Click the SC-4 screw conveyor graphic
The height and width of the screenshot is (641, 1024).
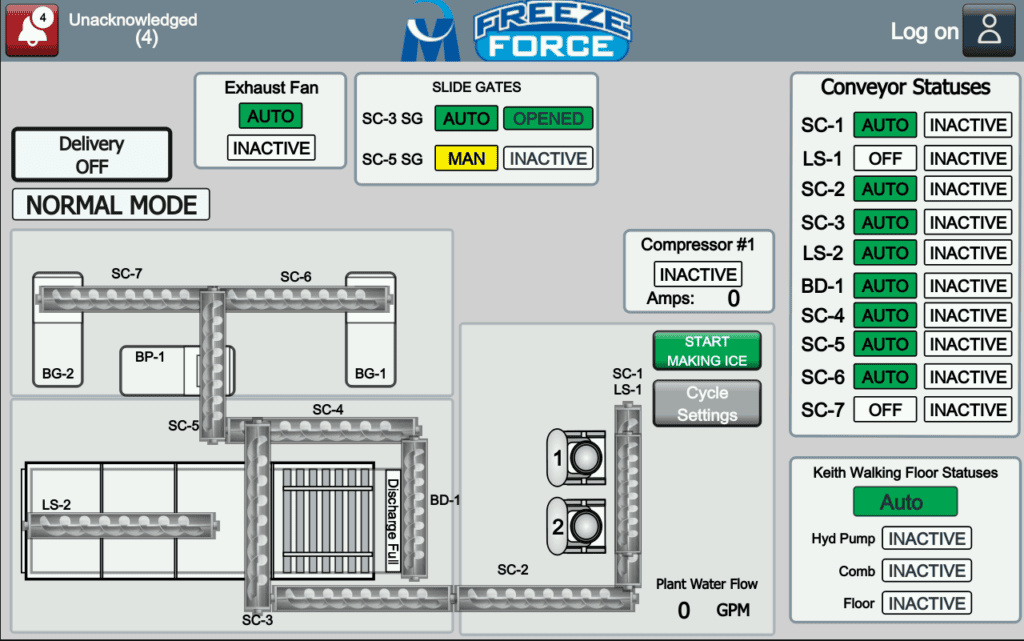(323, 430)
